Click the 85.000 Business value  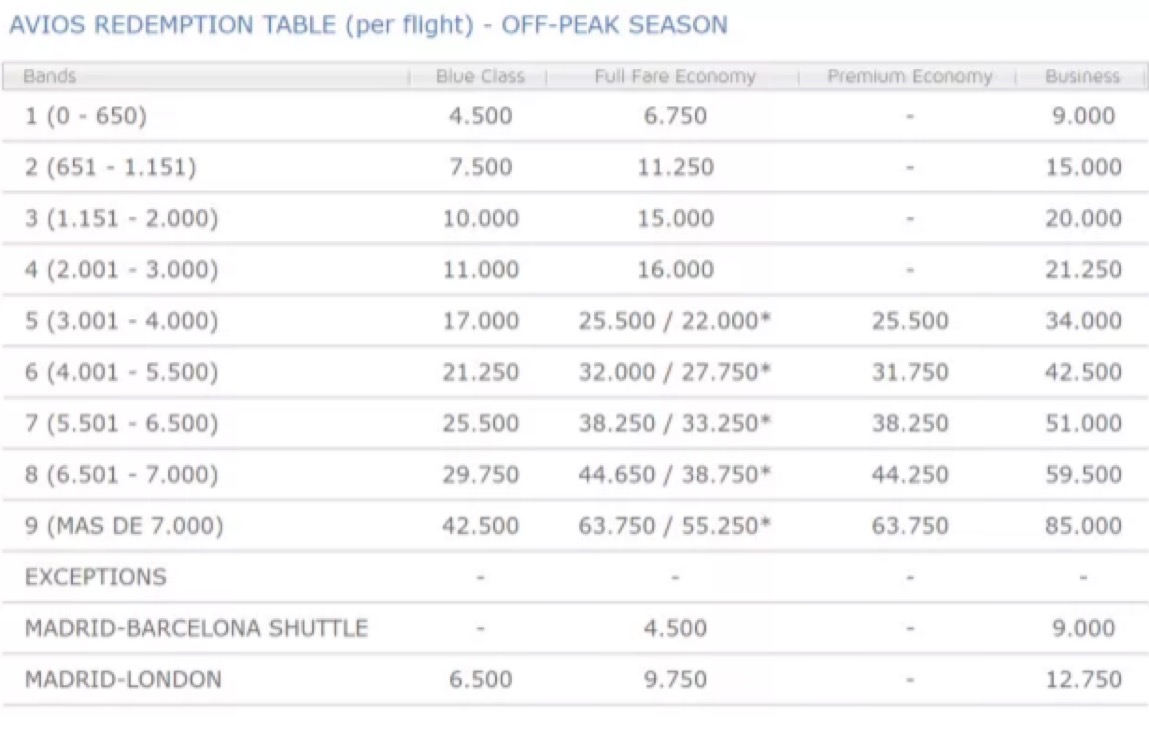(x=1083, y=526)
